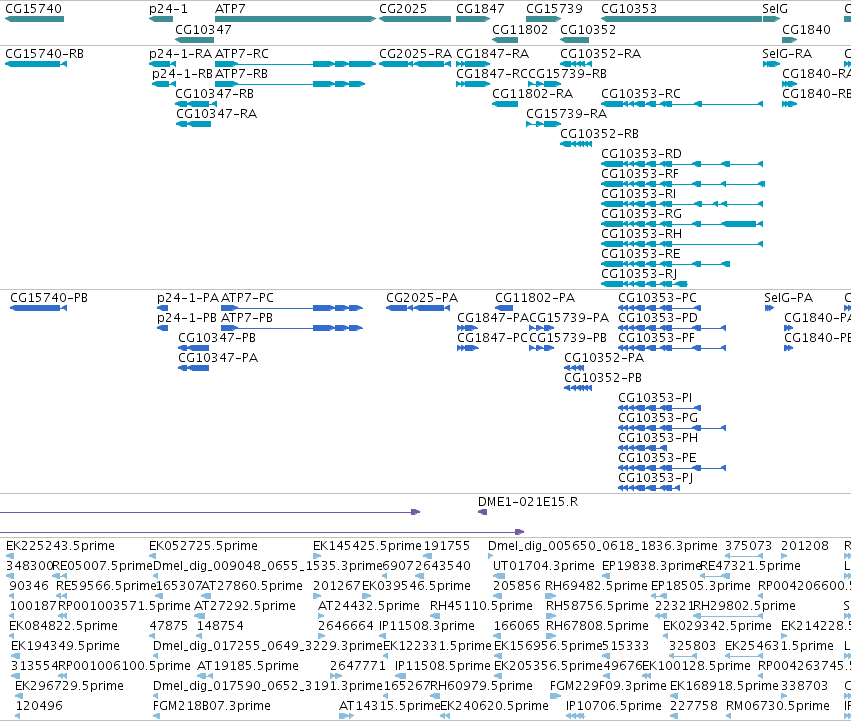The height and width of the screenshot is (721, 851).
Task: Select the AT24432.5prime EST label
Action: (369, 606)
